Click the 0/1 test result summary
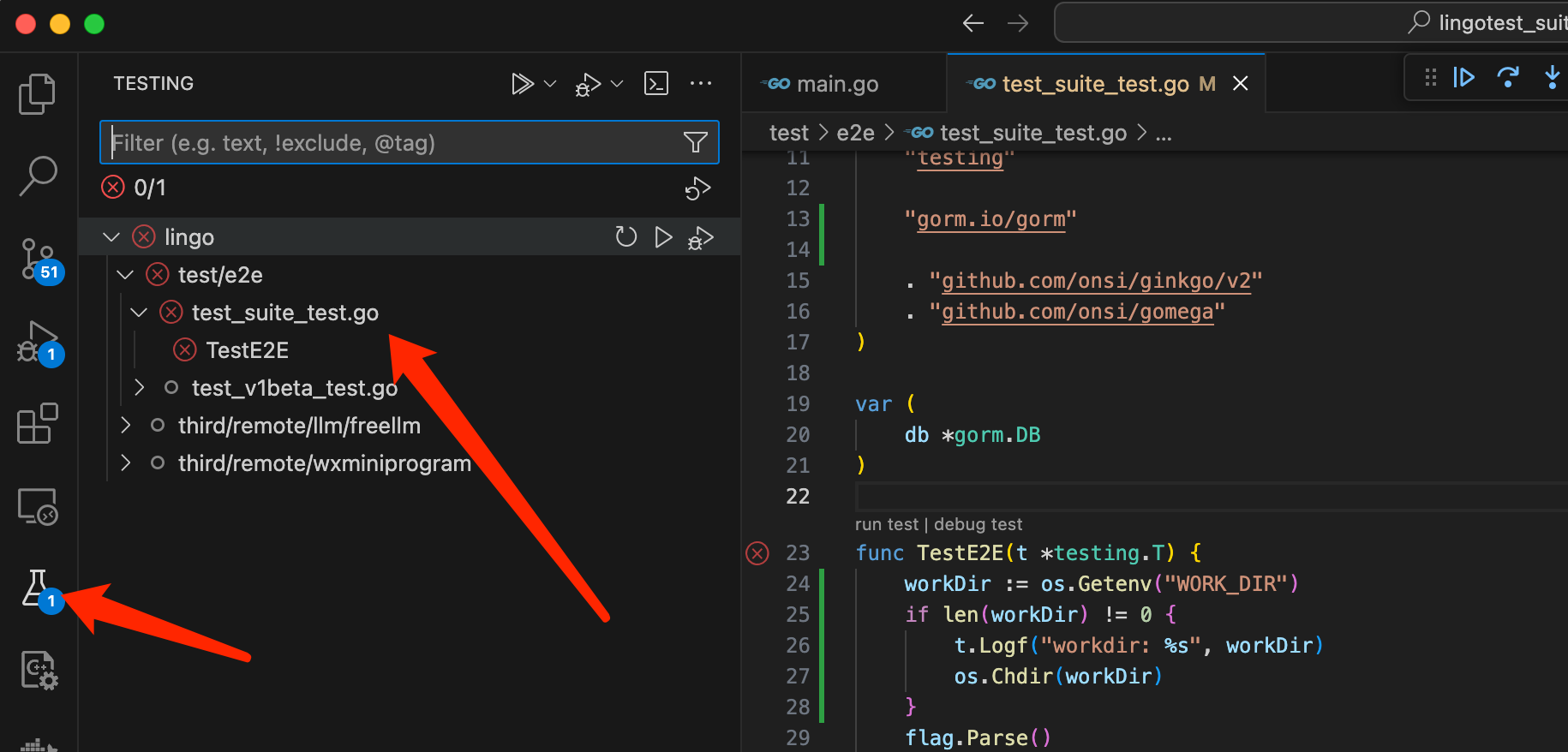This screenshot has width=1568, height=752. point(150,188)
